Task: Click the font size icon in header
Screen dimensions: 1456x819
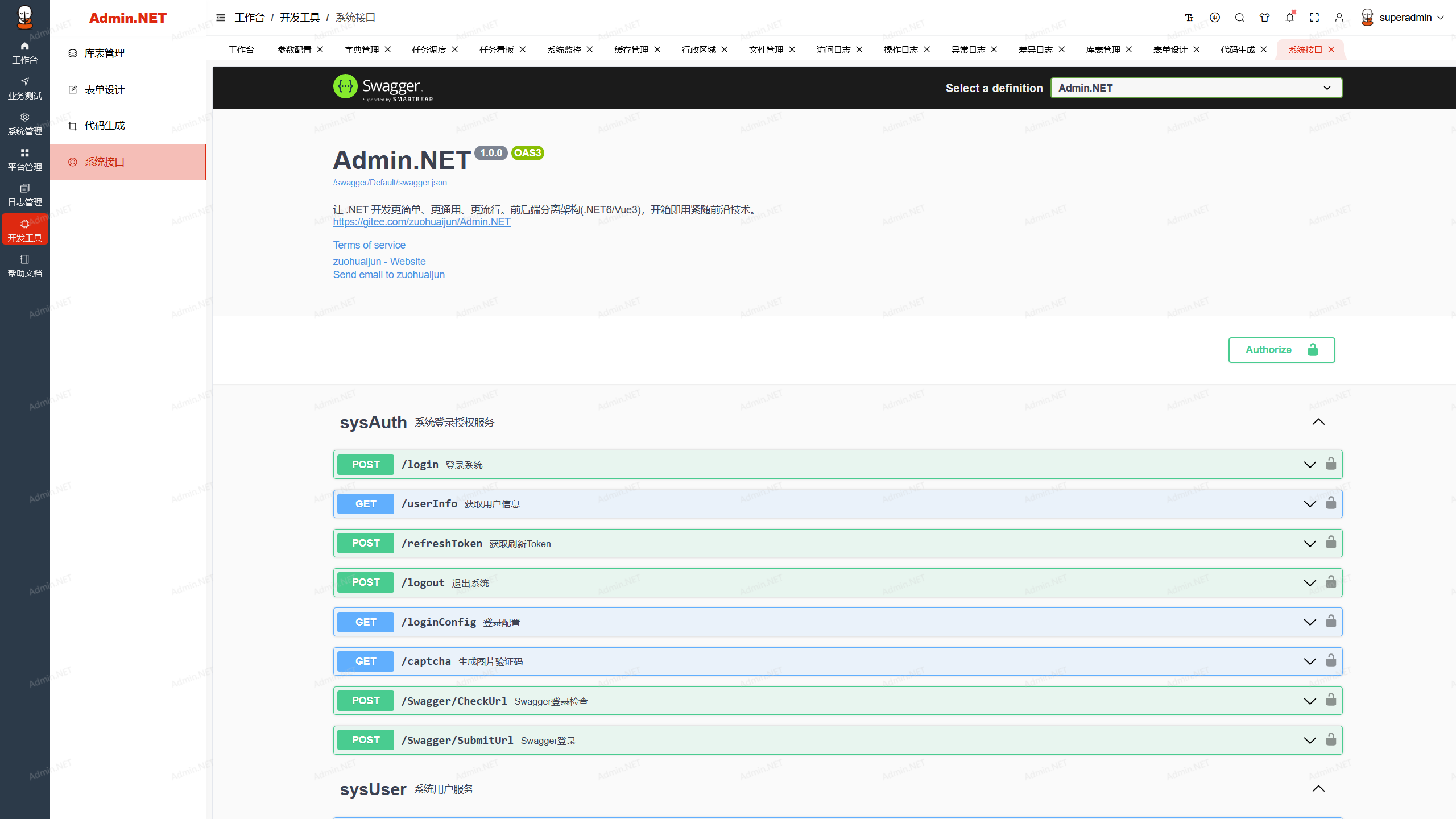Action: point(1189,18)
